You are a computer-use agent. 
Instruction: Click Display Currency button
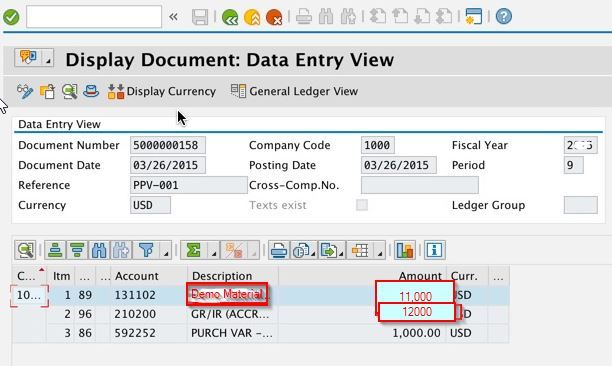162,91
